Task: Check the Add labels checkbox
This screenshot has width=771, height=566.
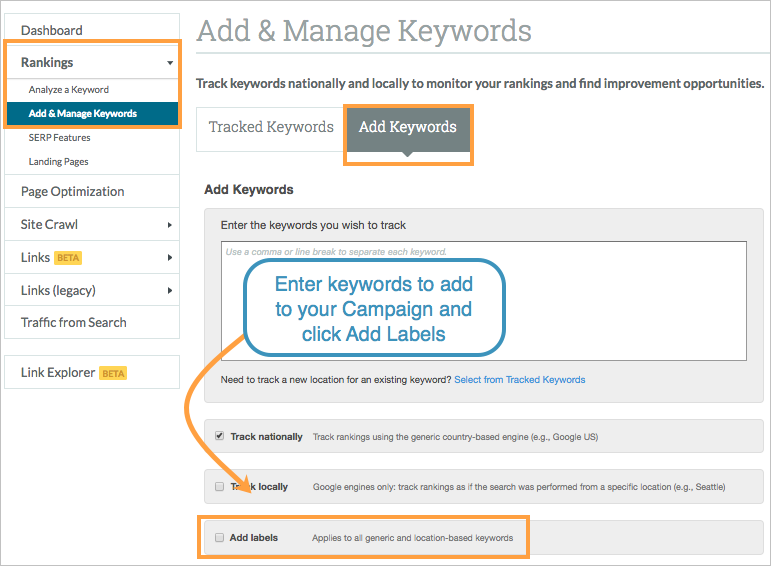Action: 219,537
